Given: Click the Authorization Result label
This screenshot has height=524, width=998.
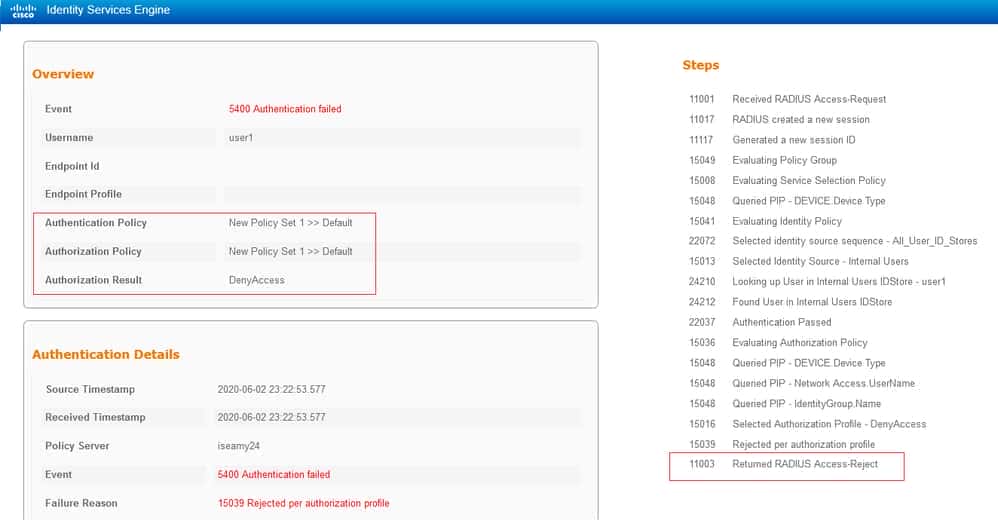Looking at the screenshot, I should (94, 280).
